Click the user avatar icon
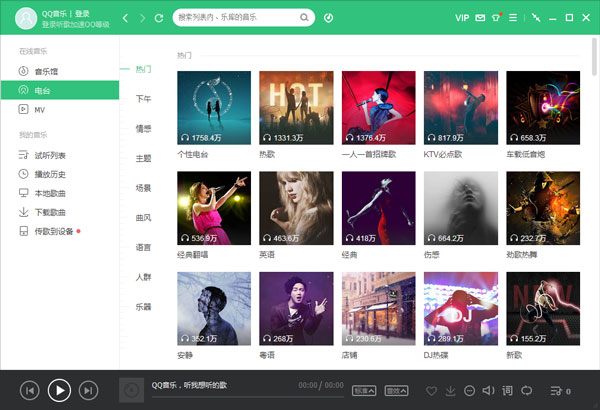Viewport: 600px width, 410px height. pos(26,18)
